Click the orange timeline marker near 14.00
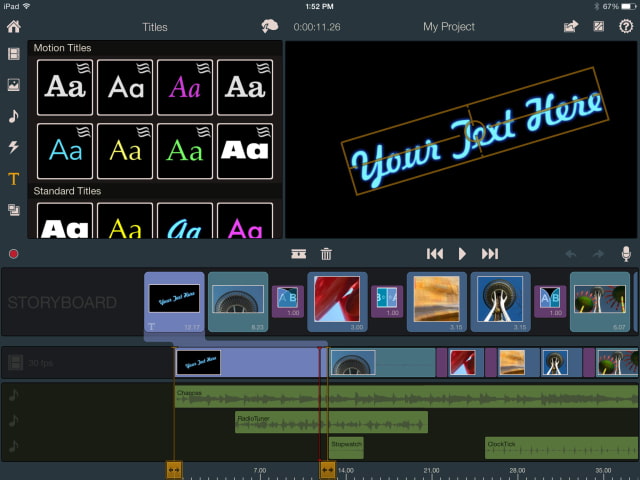The image size is (640, 480). 327,468
